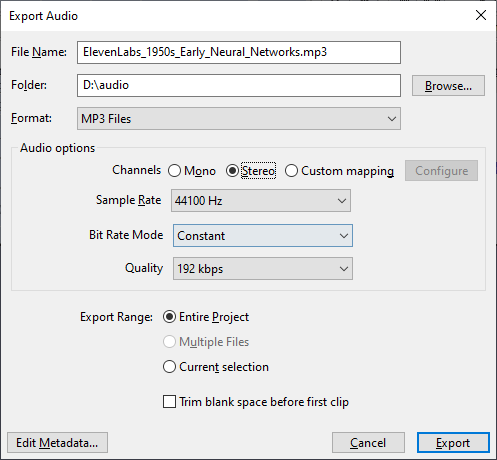
Task: Select Entire Project export range
Action: [x=169, y=317]
